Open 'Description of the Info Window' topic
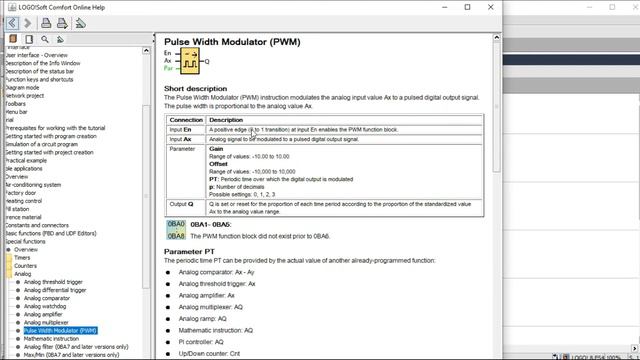This screenshot has width=640, height=360. [x=43, y=63]
